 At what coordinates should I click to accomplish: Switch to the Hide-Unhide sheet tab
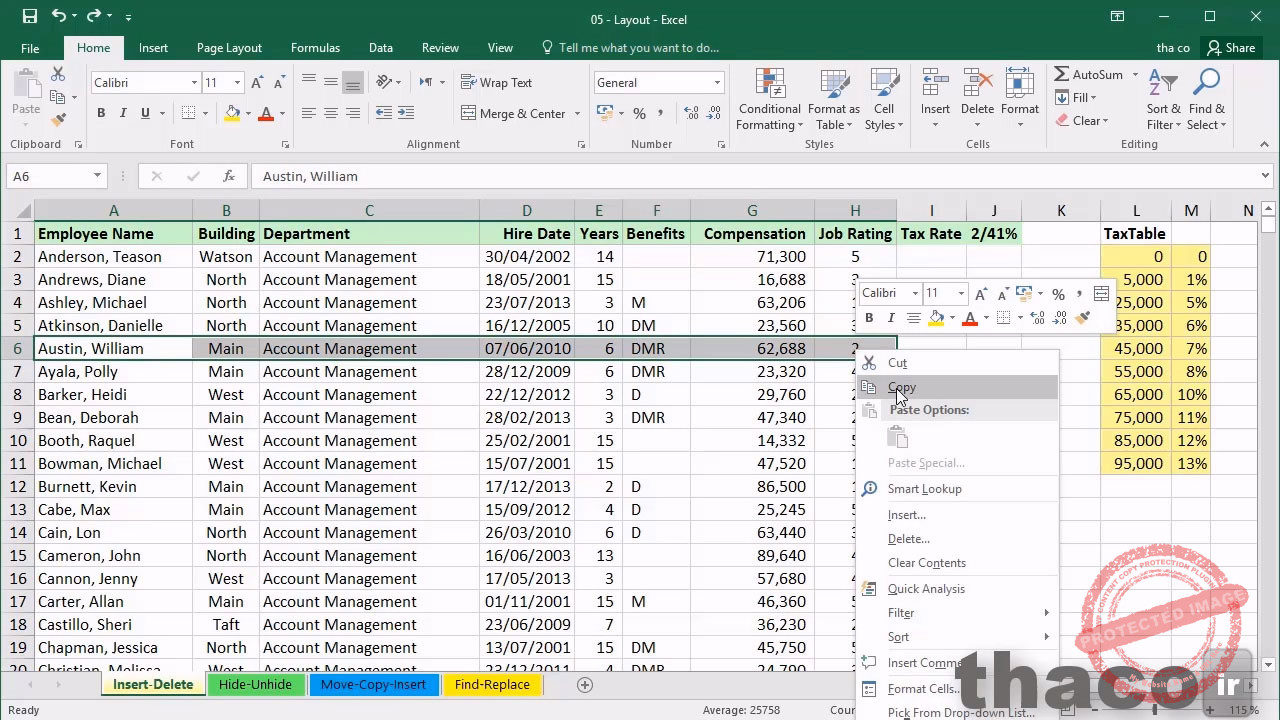point(255,685)
